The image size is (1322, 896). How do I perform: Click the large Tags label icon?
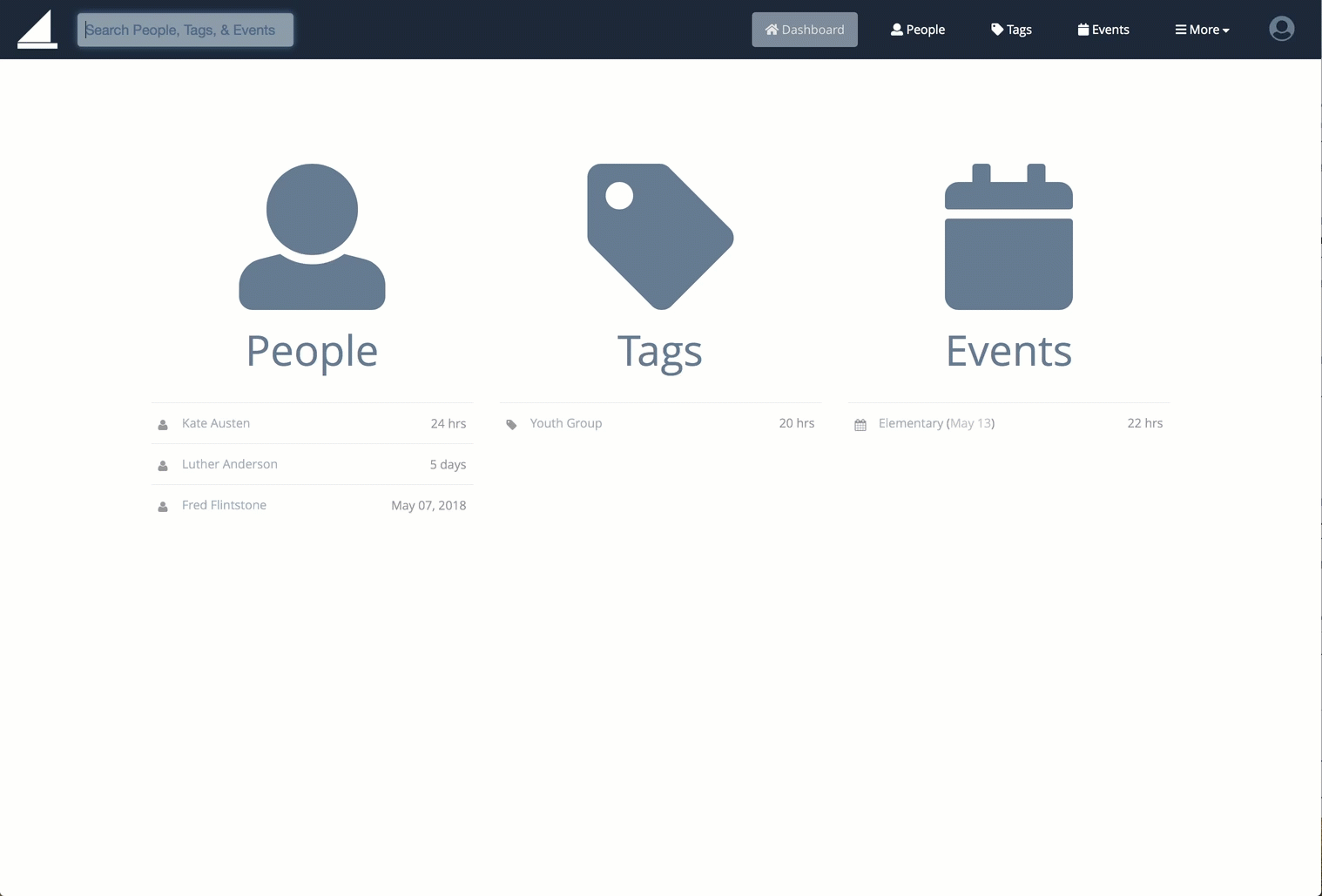pyautogui.click(x=660, y=236)
